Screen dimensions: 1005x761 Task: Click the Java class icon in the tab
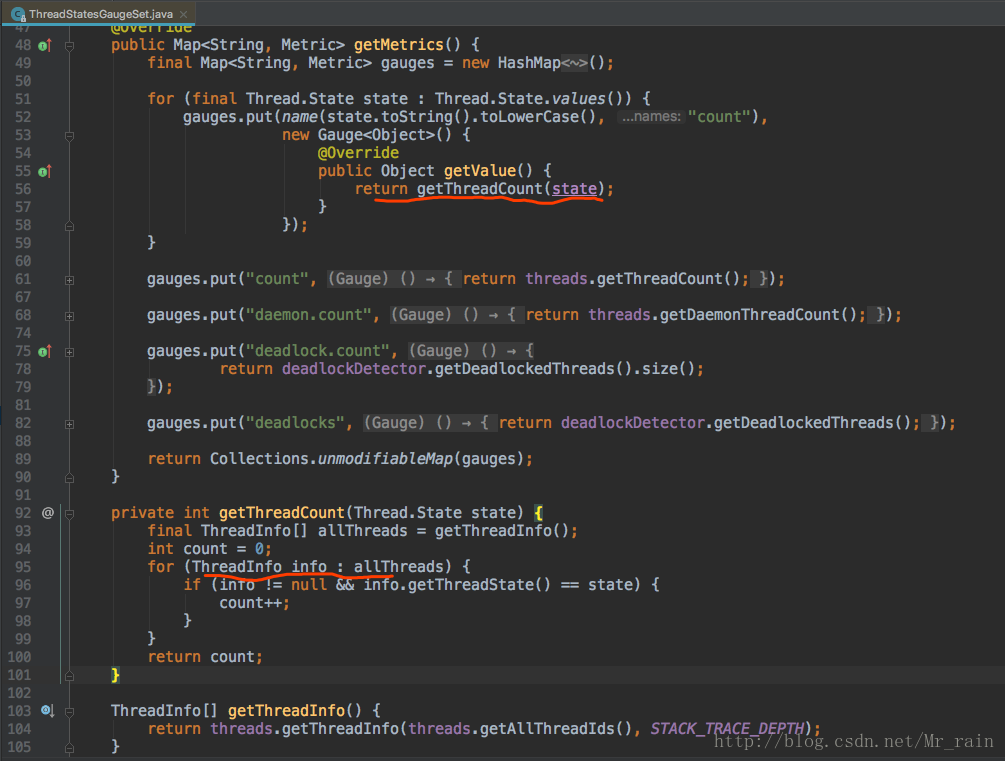tap(19, 13)
